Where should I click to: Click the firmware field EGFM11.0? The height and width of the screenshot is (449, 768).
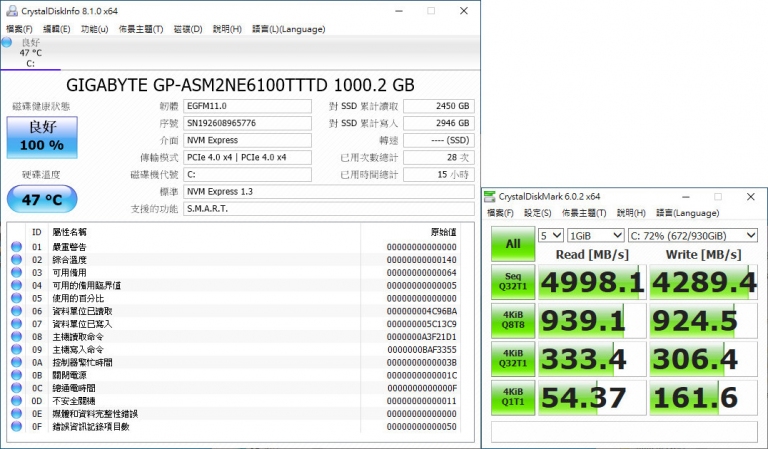click(x=247, y=106)
